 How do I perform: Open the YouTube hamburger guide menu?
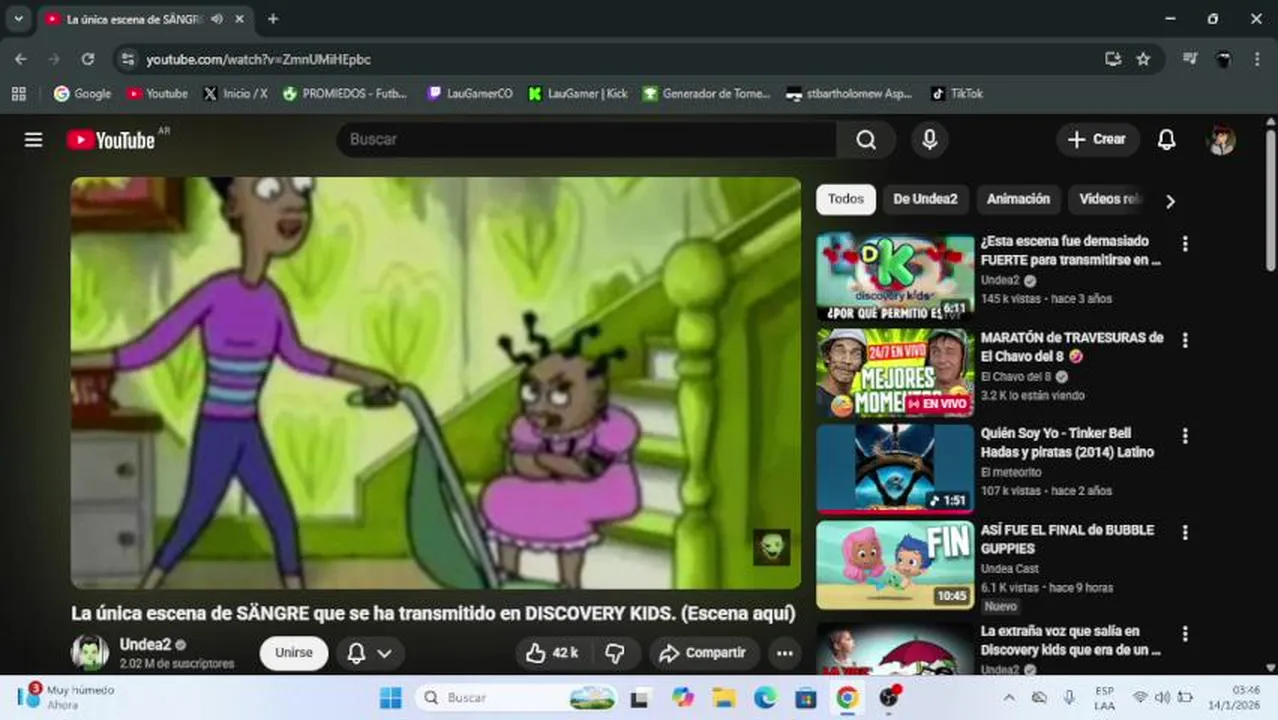coord(34,140)
